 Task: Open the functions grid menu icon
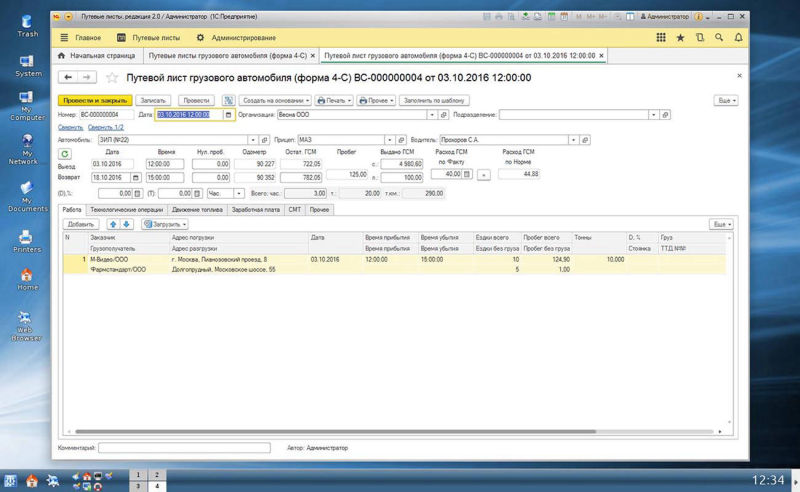pos(660,36)
